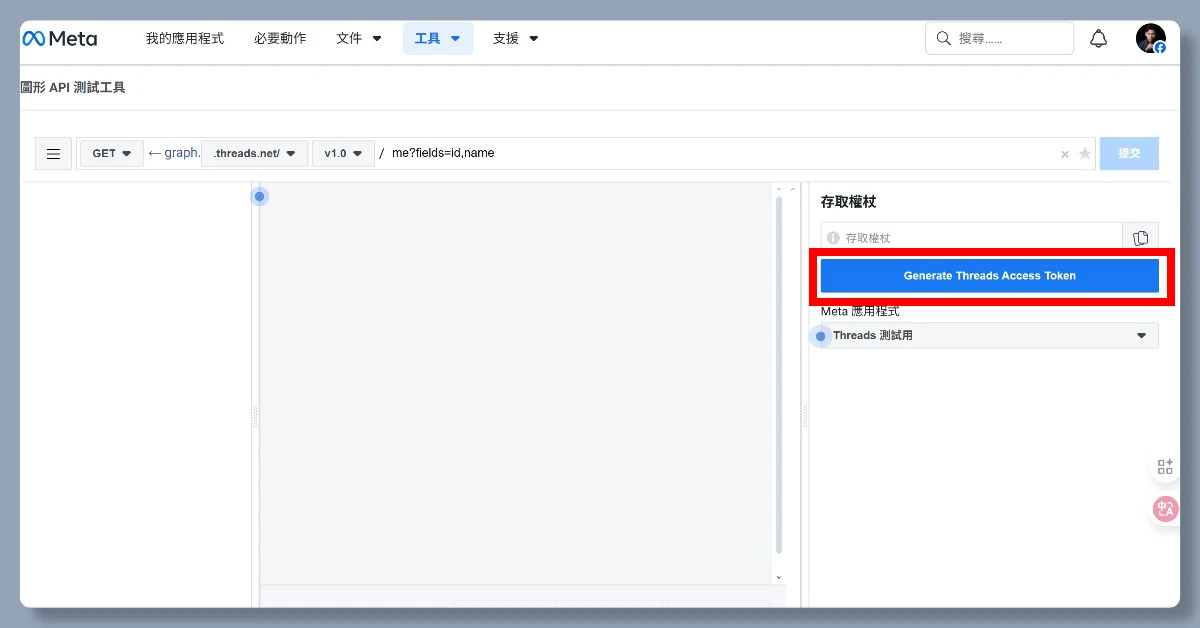The image size is (1200, 628).
Task: Open the notifications bell
Action: (x=1098, y=39)
